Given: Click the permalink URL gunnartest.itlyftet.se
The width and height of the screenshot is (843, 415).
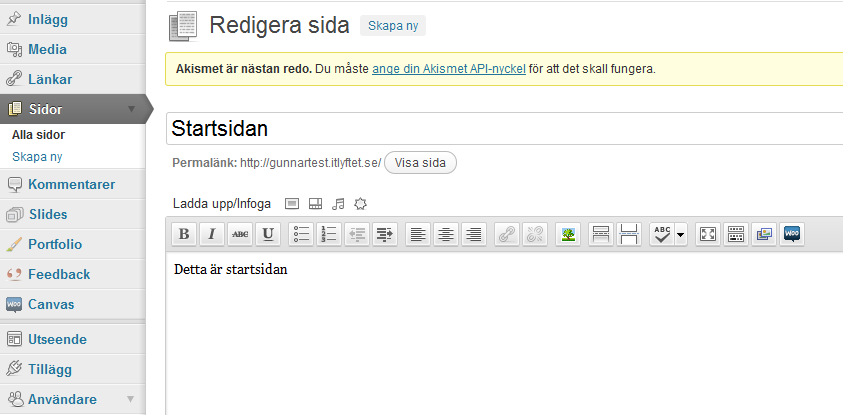Looking at the screenshot, I should pyautogui.click(x=311, y=163).
